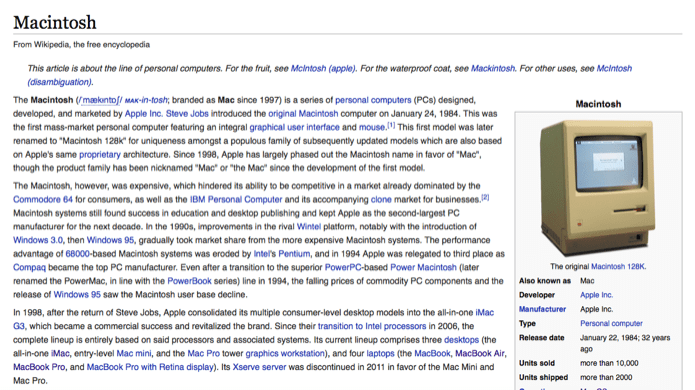
Task: Open the laptops link
Action: (380, 354)
